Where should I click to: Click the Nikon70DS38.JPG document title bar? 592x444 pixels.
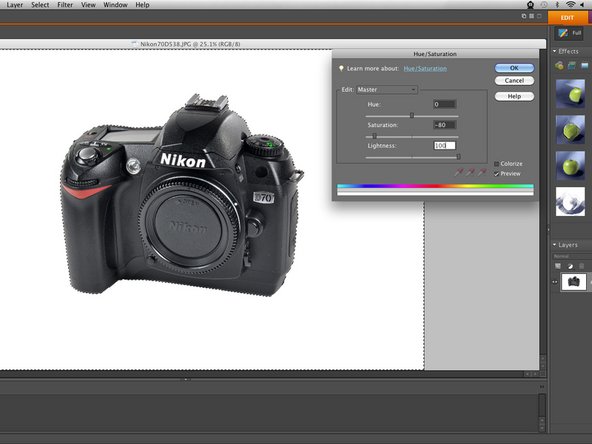[273, 44]
